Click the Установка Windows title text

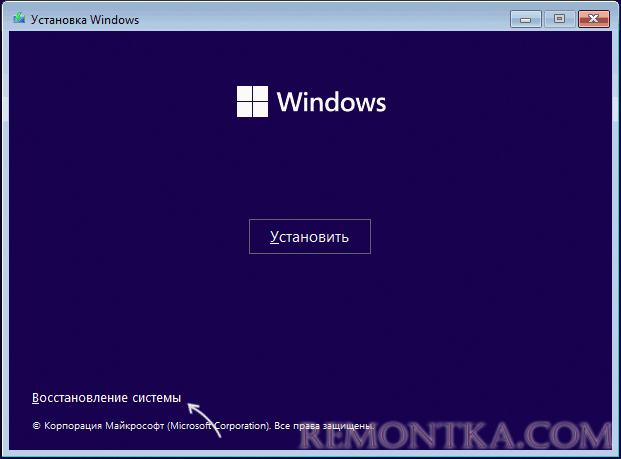pos(85,20)
